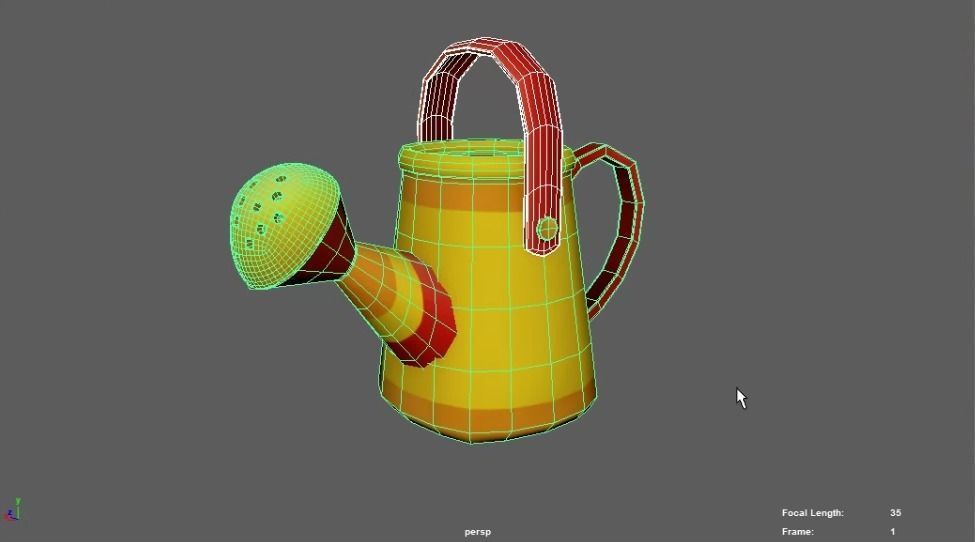975x542 pixels.
Task: Click the focal length value '35'
Action: 895,513
